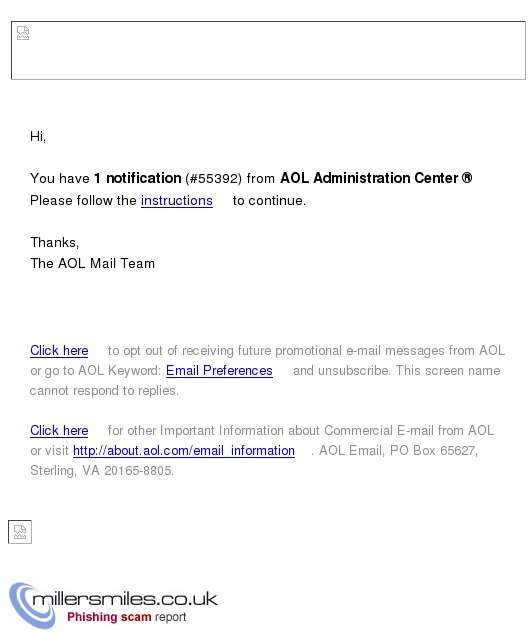This screenshot has width=529, height=638.
Task: Click the 'Phishing scam report' caption
Action: tap(127, 617)
